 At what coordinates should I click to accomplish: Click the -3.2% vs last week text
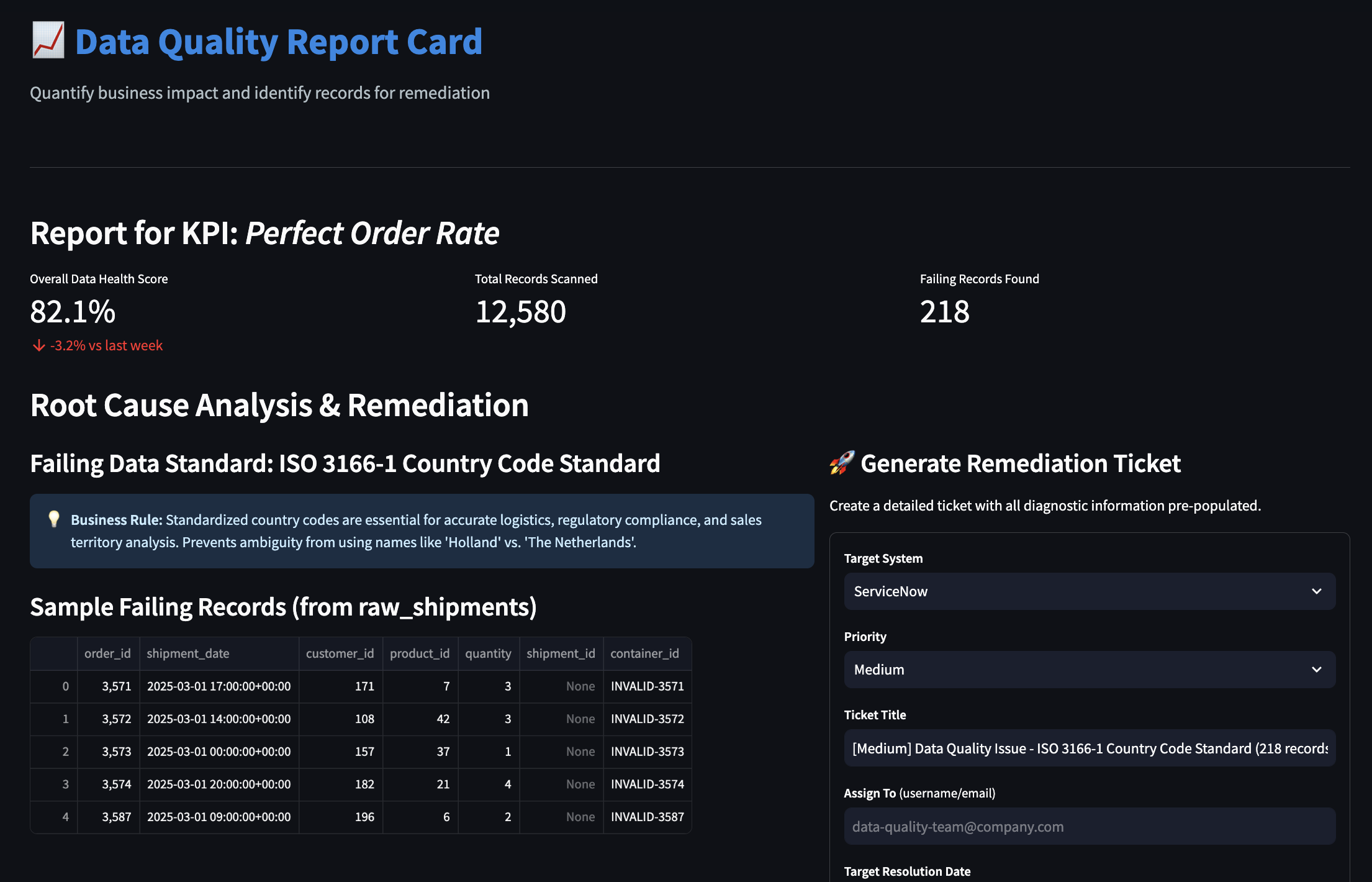click(x=106, y=345)
